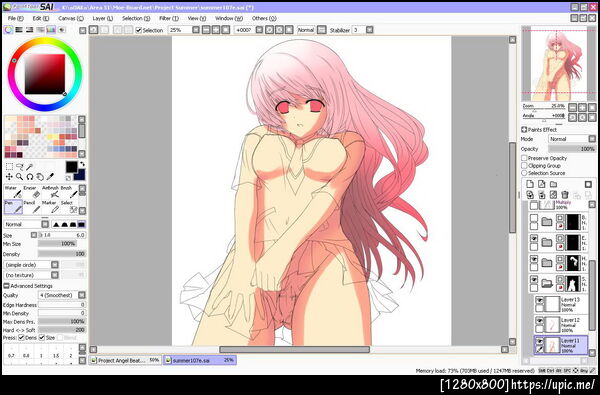600x395 pixels.
Task: Hide Layer12 with its eye icon
Action: coord(539,320)
